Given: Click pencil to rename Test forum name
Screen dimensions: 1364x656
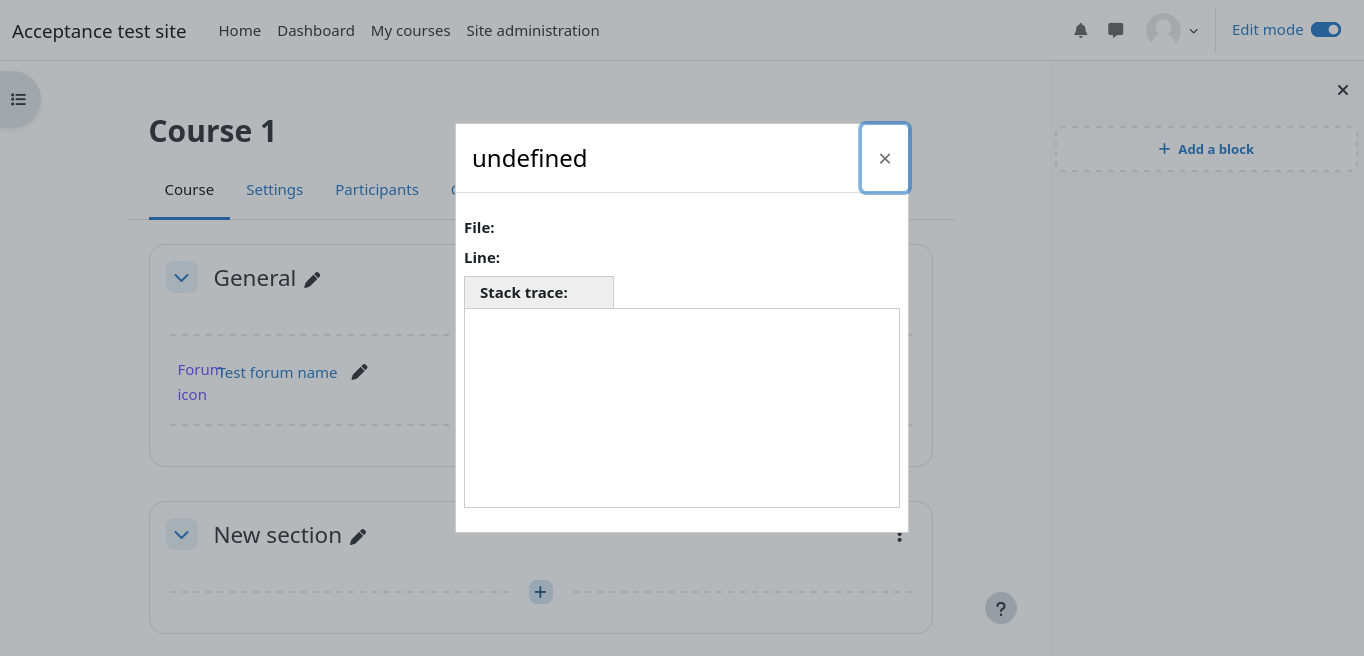Looking at the screenshot, I should click(x=360, y=372).
